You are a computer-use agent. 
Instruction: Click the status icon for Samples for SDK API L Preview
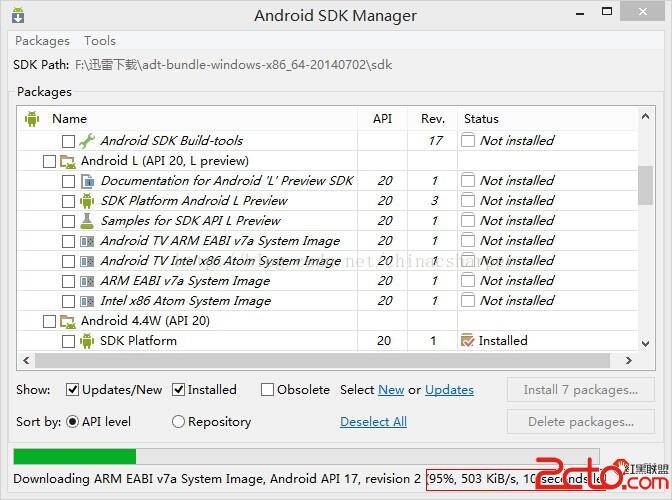pos(468,221)
